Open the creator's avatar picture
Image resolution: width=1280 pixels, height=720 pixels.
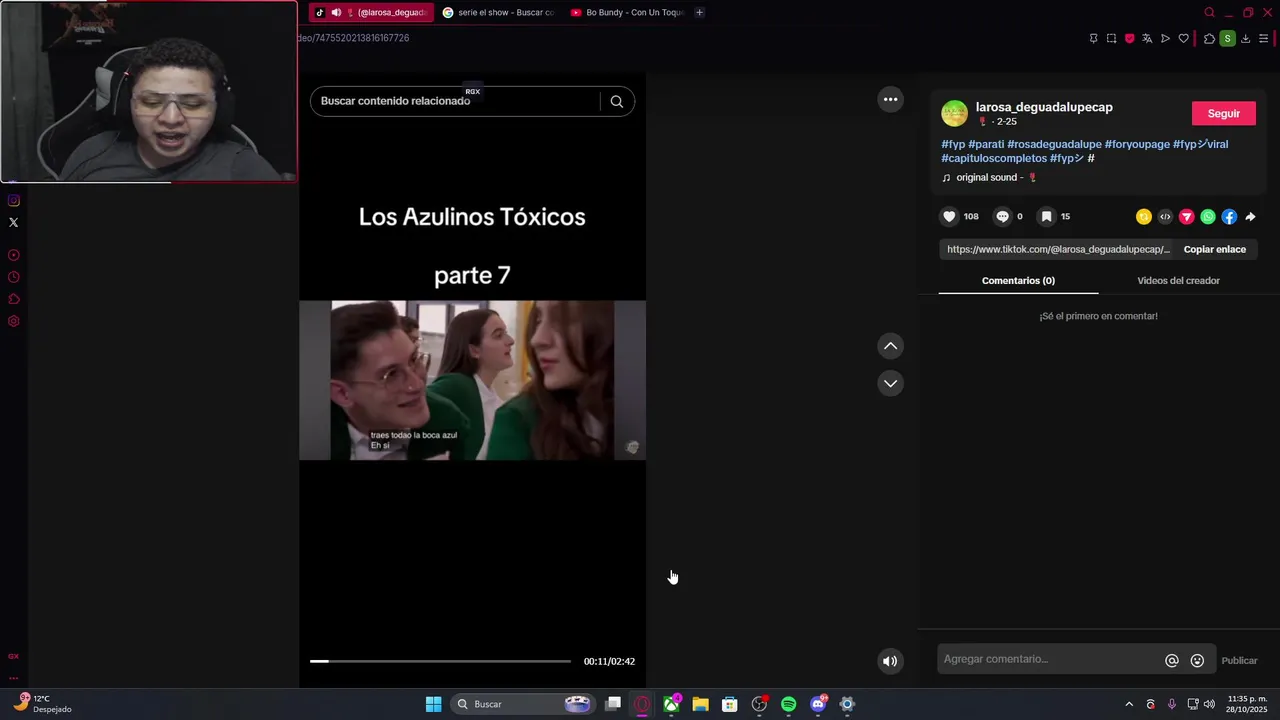(x=955, y=113)
